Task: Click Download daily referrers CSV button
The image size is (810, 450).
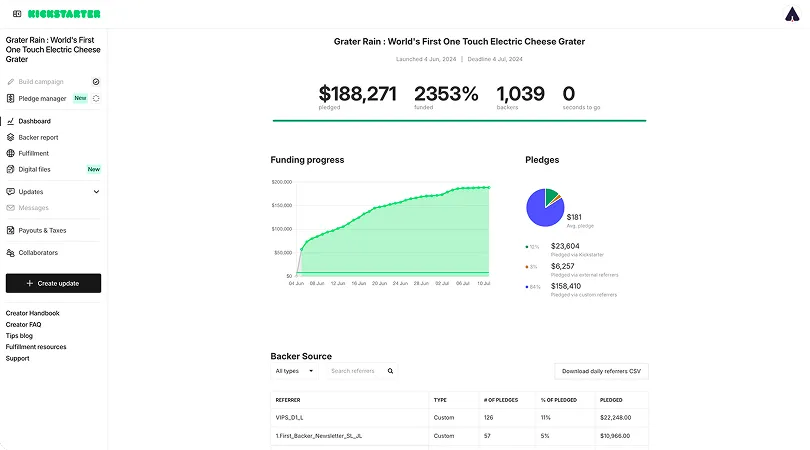Action: click(x=601, y=371)
